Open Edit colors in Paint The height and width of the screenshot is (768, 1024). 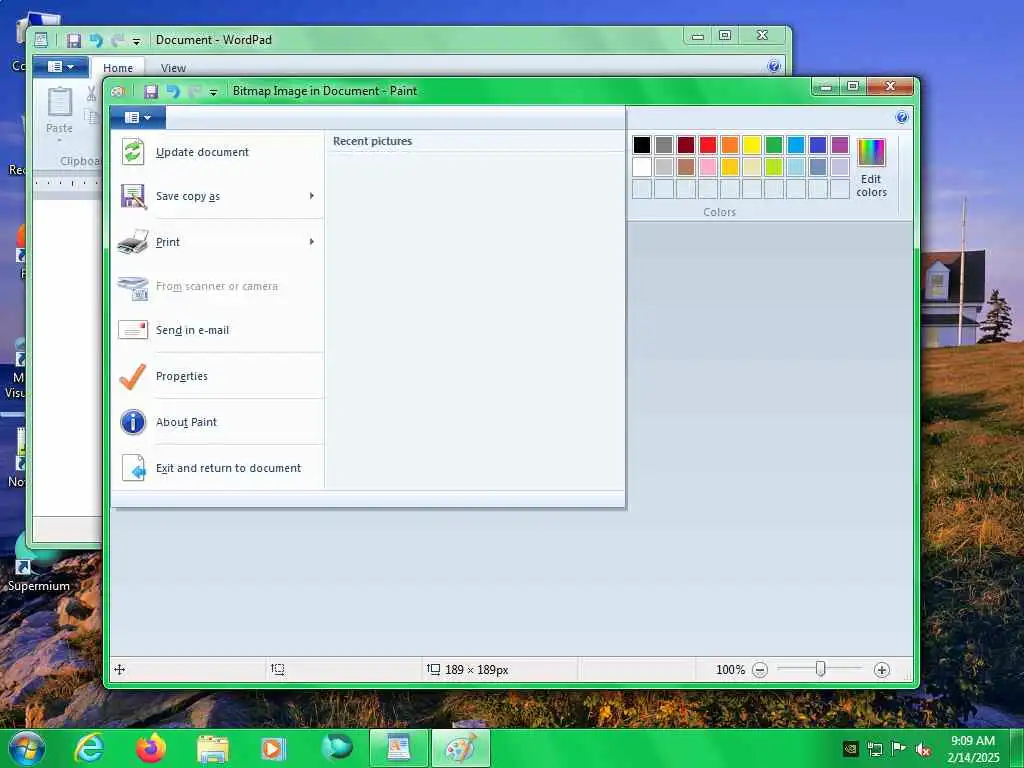point(871,168)
